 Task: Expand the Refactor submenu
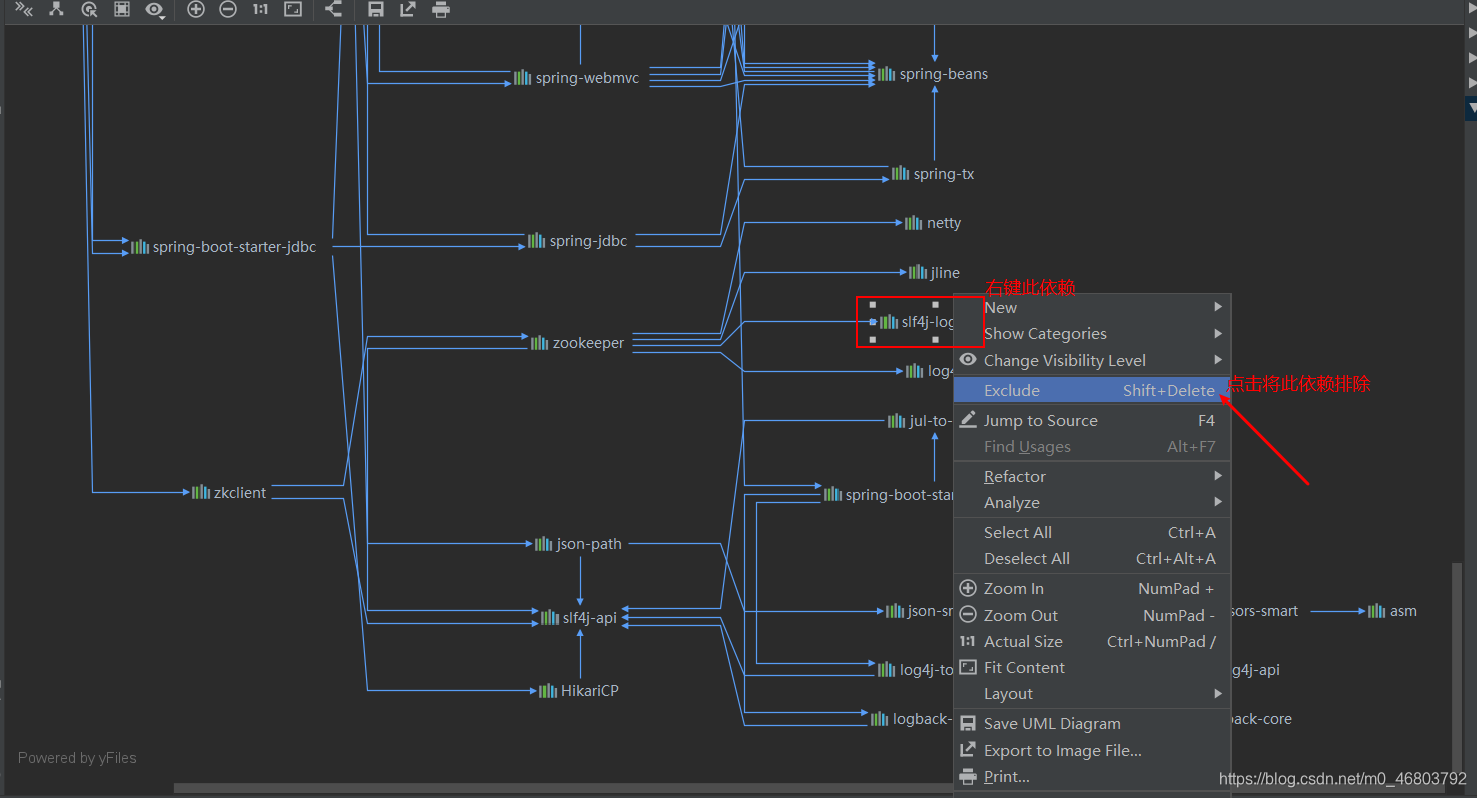[1092, 476]
